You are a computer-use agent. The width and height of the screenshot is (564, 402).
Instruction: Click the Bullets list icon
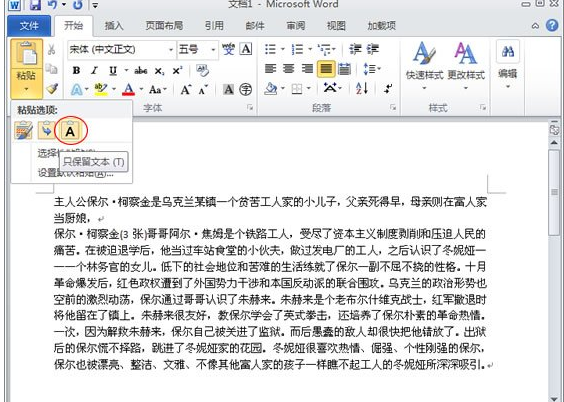(x=270, y=49)
